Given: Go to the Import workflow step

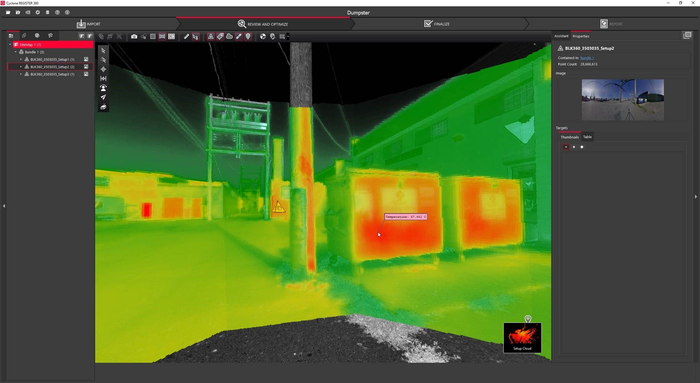Looking at the screenshot, I should pyautogui.click(x=88, y=24).
